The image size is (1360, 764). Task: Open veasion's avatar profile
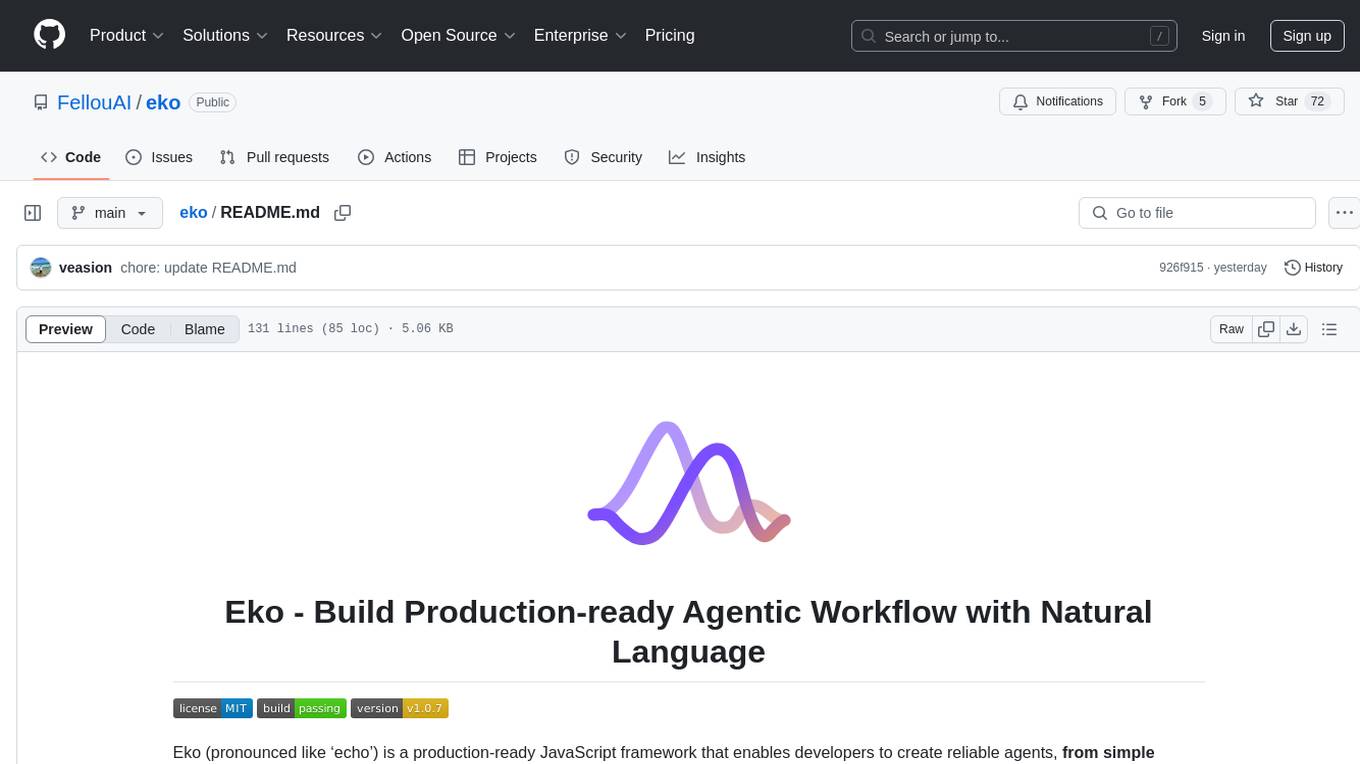click(x=41, y=267)
